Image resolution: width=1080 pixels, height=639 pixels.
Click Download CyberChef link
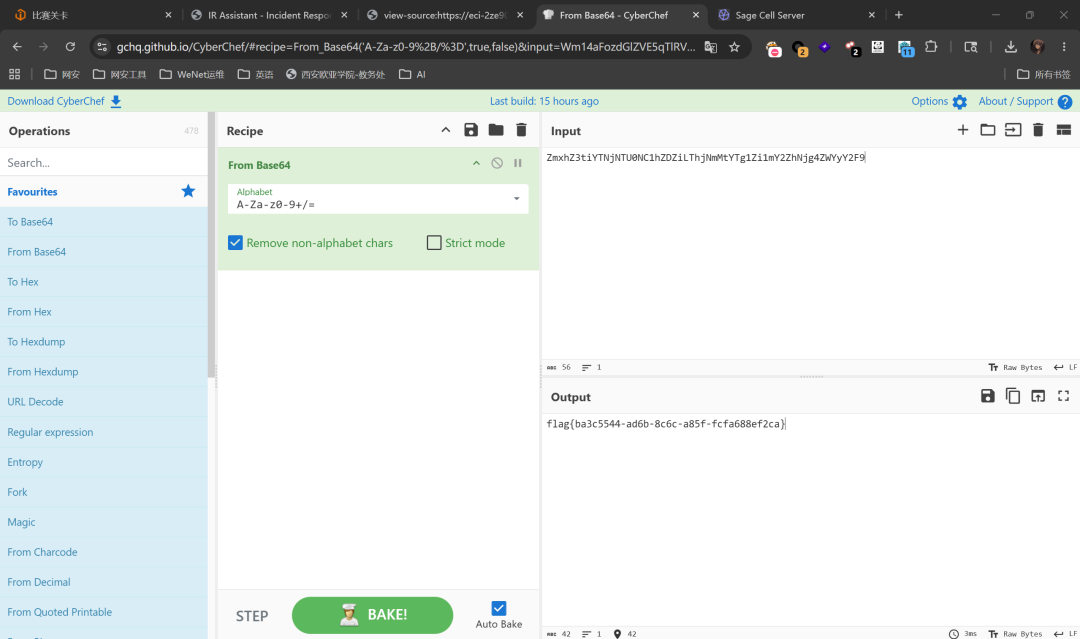click(64, 101)
